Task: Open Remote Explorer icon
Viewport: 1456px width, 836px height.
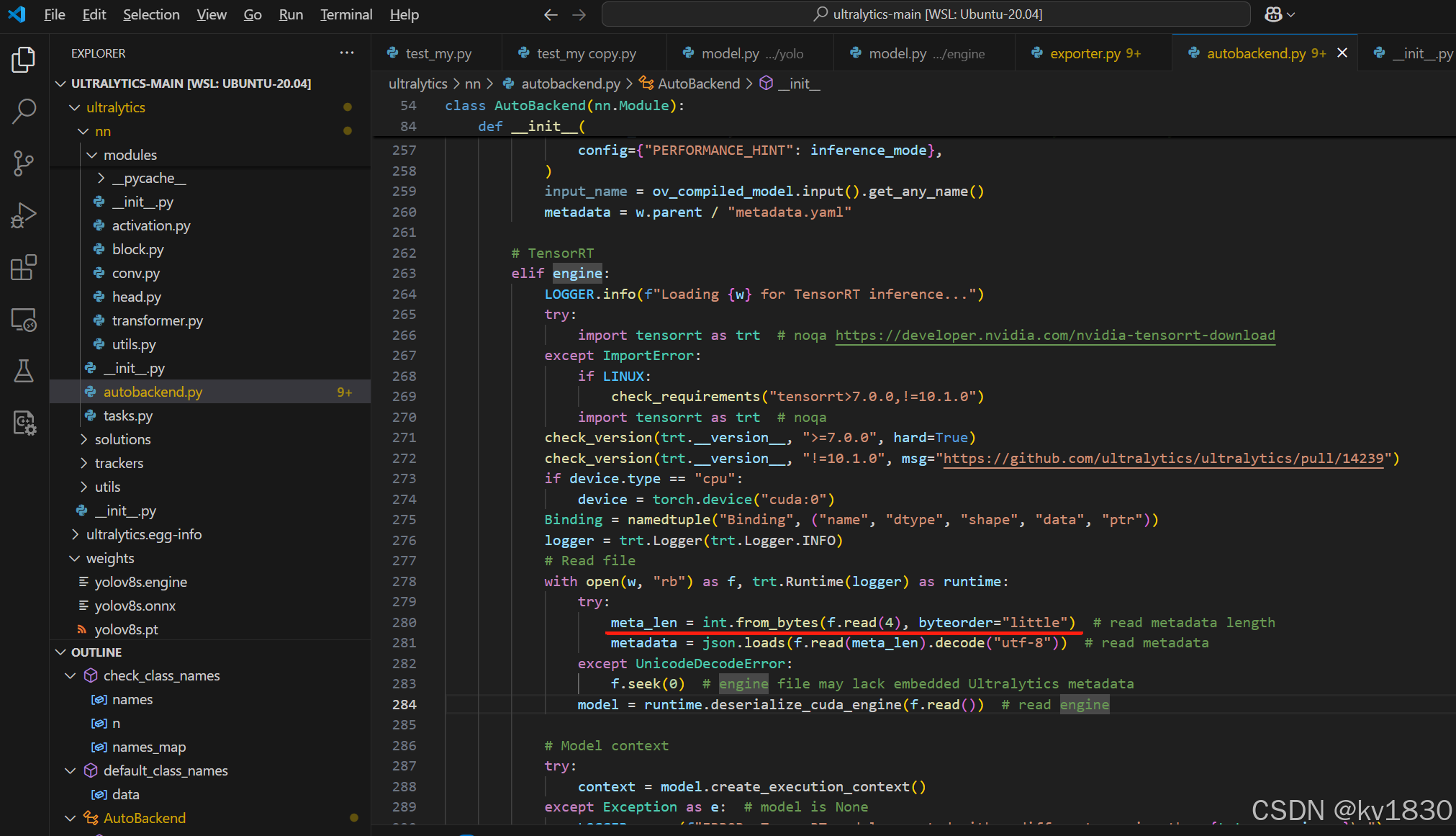Action: point(24,319)
